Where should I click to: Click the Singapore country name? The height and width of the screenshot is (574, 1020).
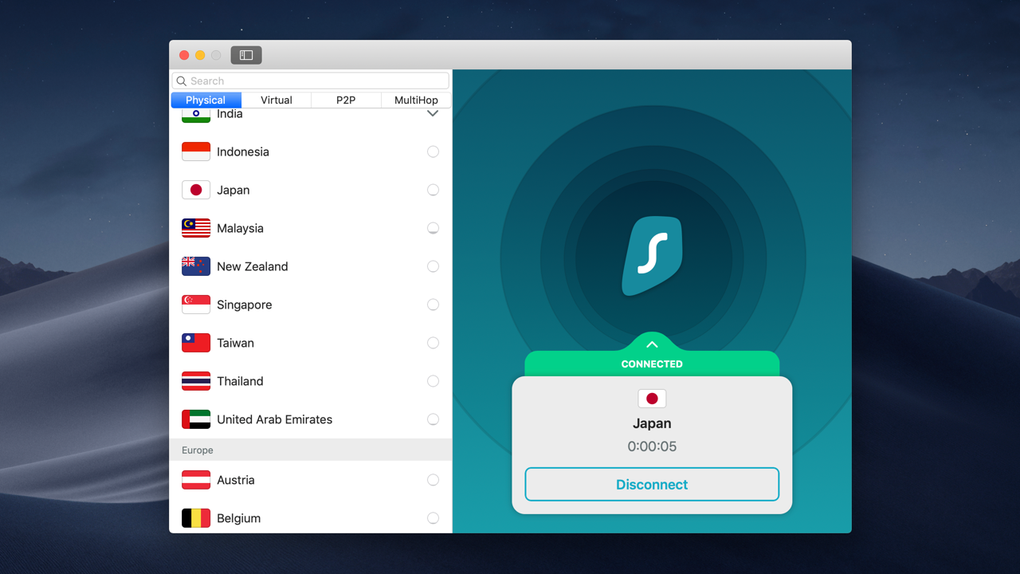point(245,305)
